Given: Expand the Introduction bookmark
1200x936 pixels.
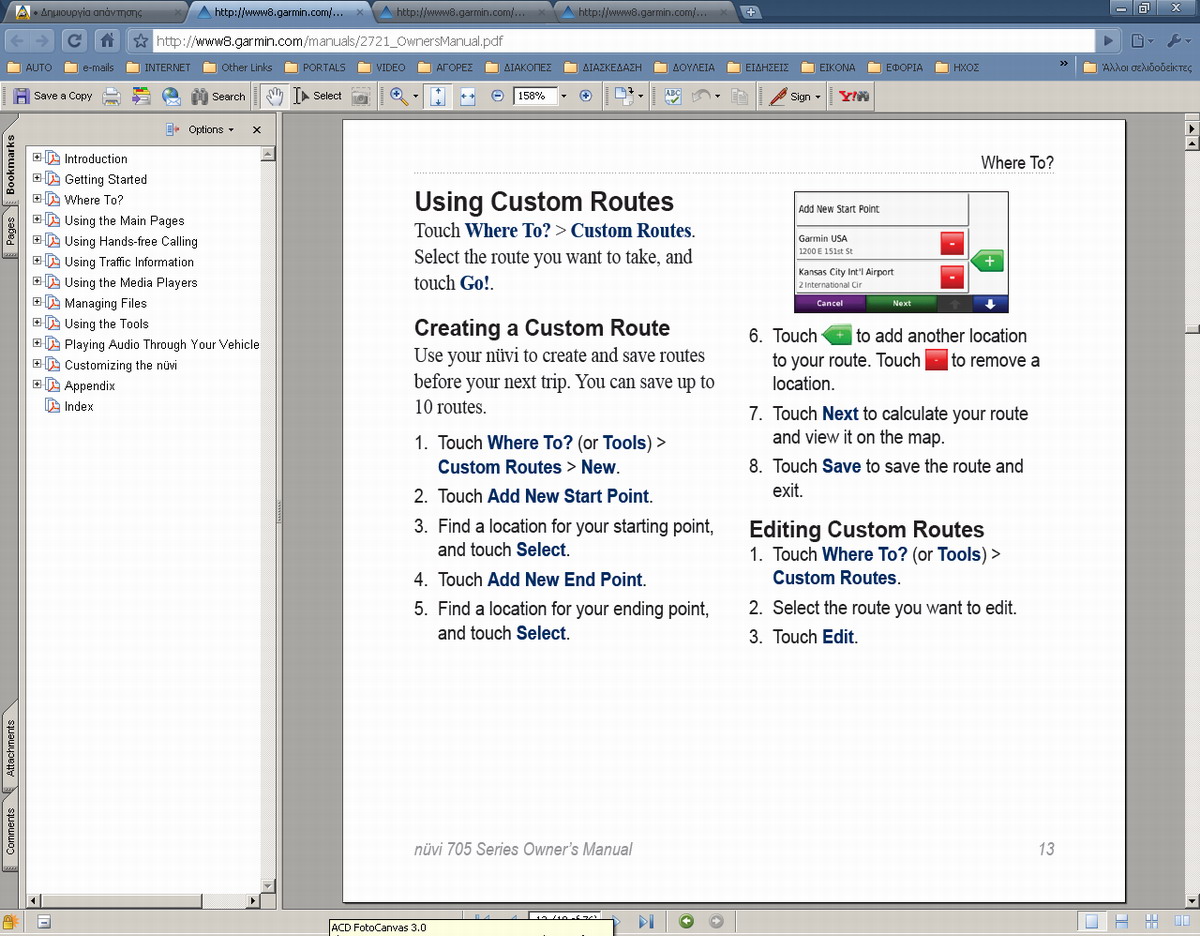Looking at the screenshot, I should (37, 158).
